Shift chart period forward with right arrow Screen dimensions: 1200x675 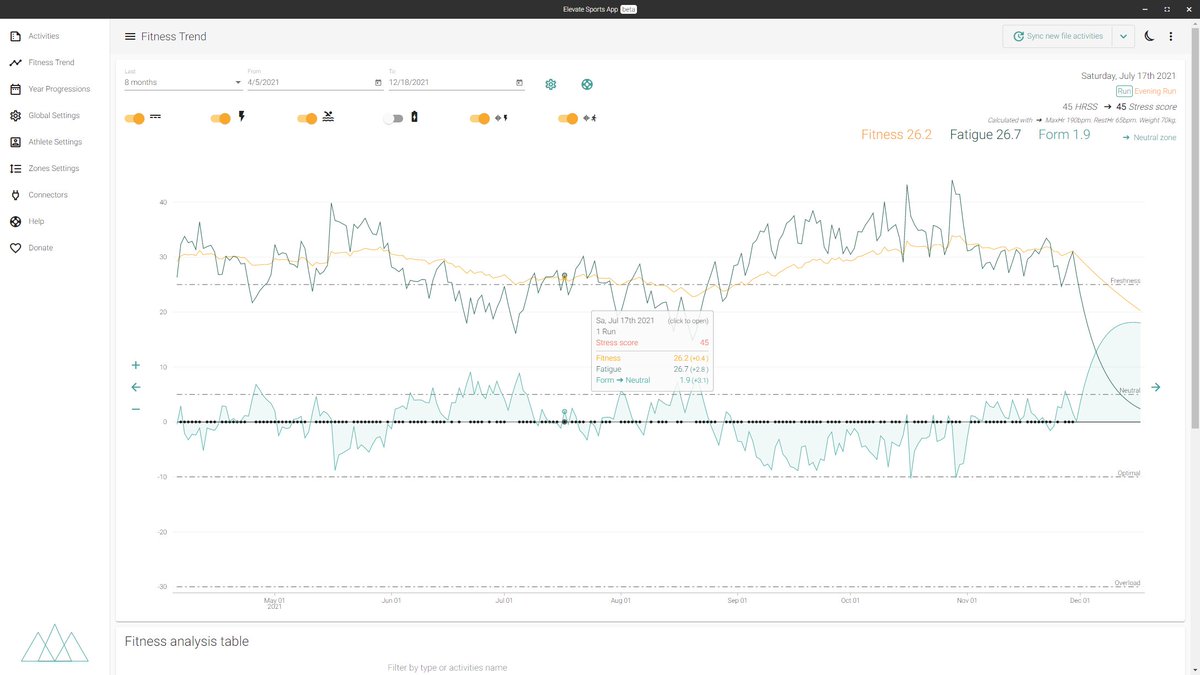(1155, 387)
